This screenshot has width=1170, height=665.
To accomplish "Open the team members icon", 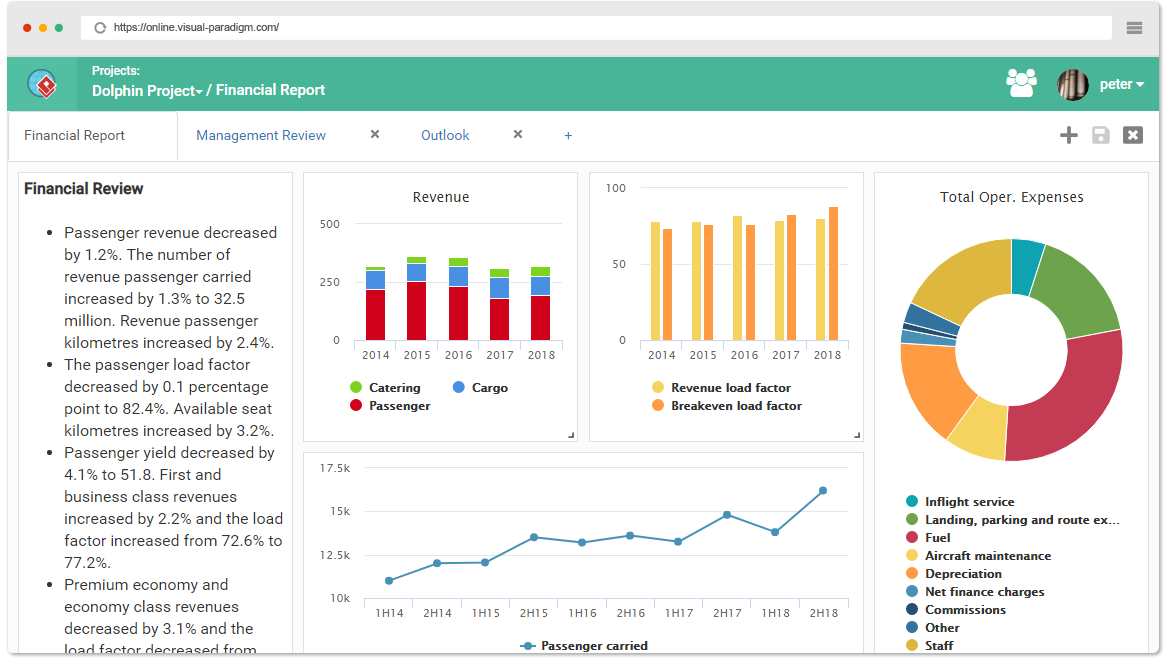I will (x=1021, y=83).
